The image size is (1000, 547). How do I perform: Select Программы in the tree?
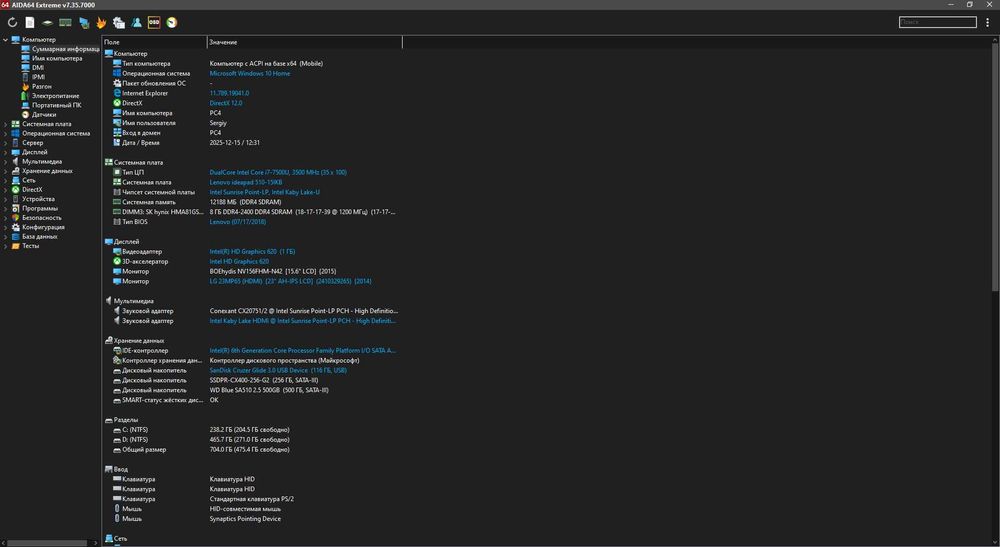tap(40, 208)
